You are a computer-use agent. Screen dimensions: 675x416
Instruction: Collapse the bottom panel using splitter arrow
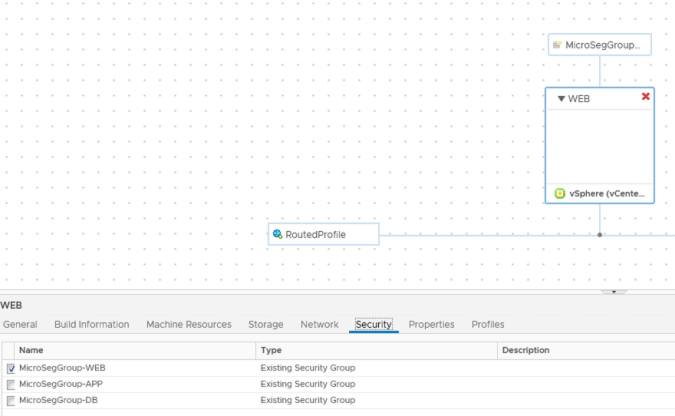pos(614,292)
